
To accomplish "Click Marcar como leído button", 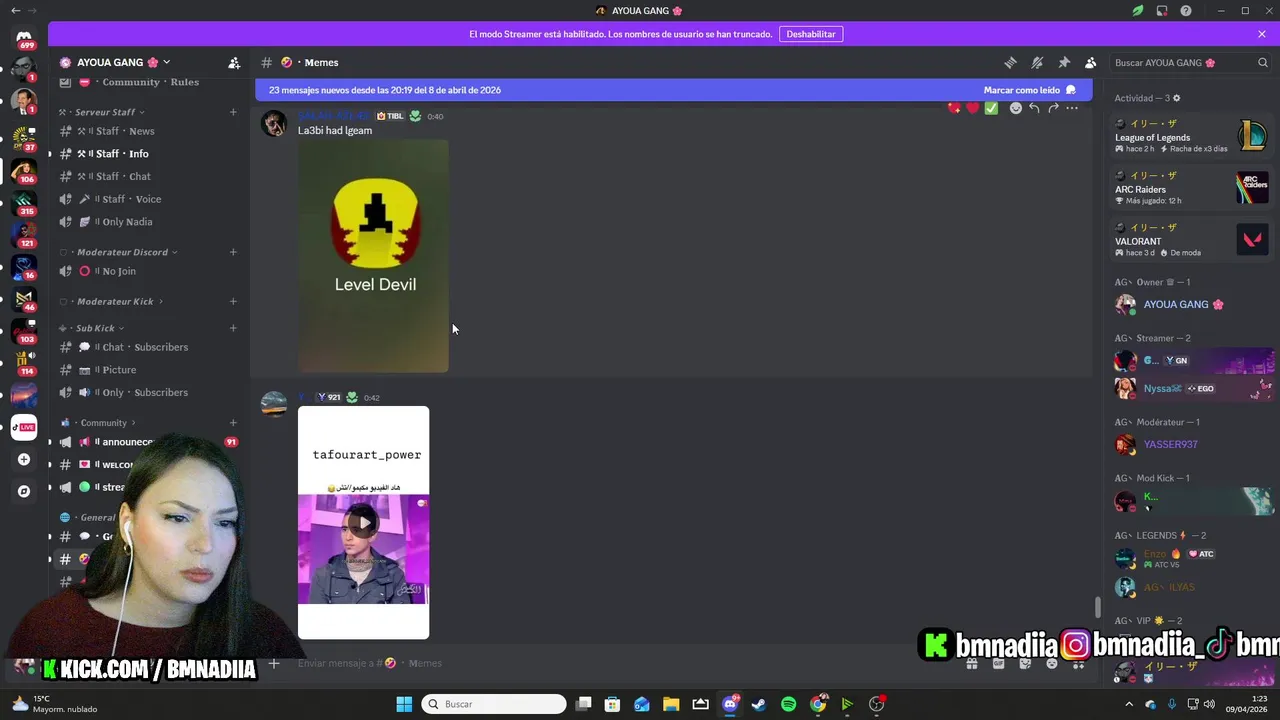I will [1029, 90].
